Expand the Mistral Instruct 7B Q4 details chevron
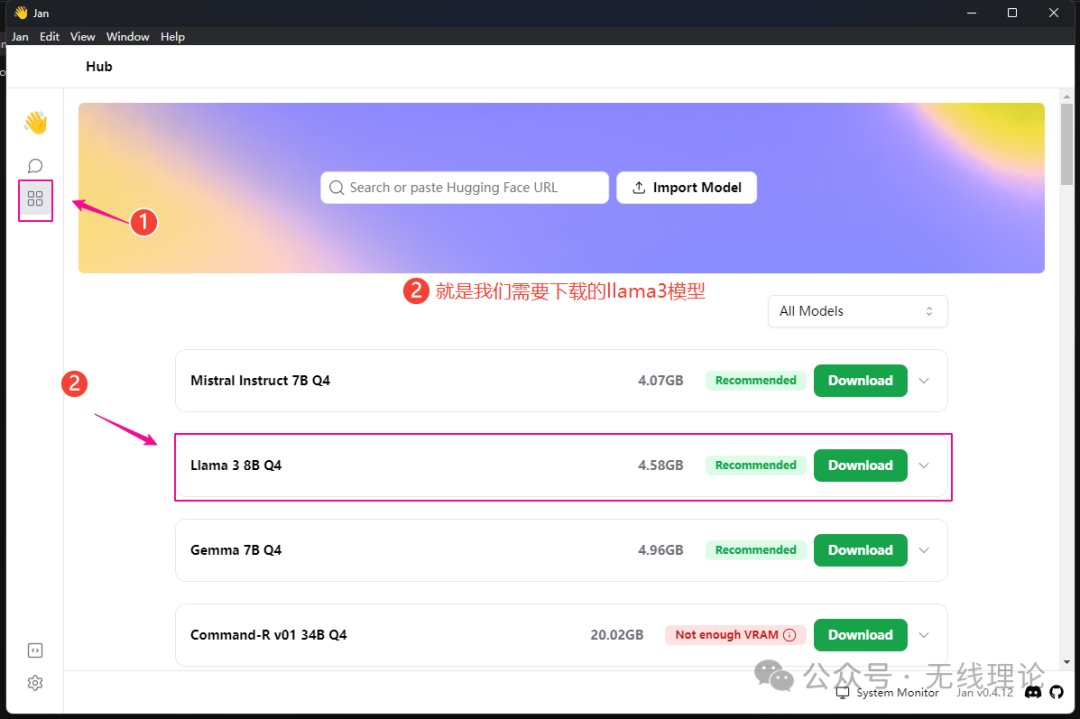Viewport: 1080px width, 719px height. coord(924,381)
